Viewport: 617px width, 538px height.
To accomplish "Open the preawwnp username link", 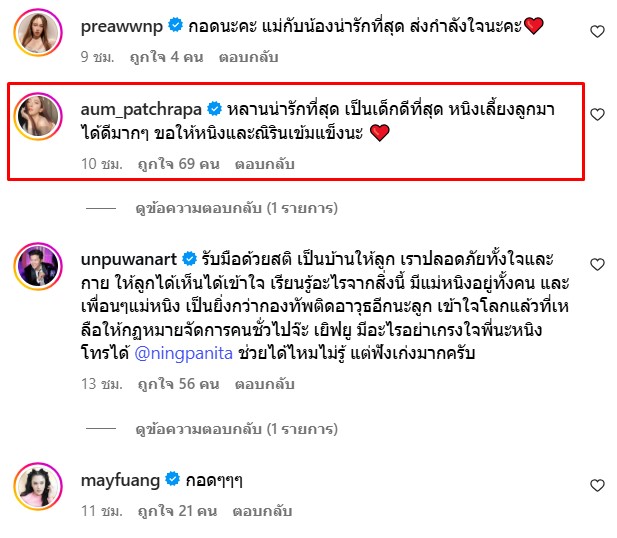I will click(x=122, y=27).
